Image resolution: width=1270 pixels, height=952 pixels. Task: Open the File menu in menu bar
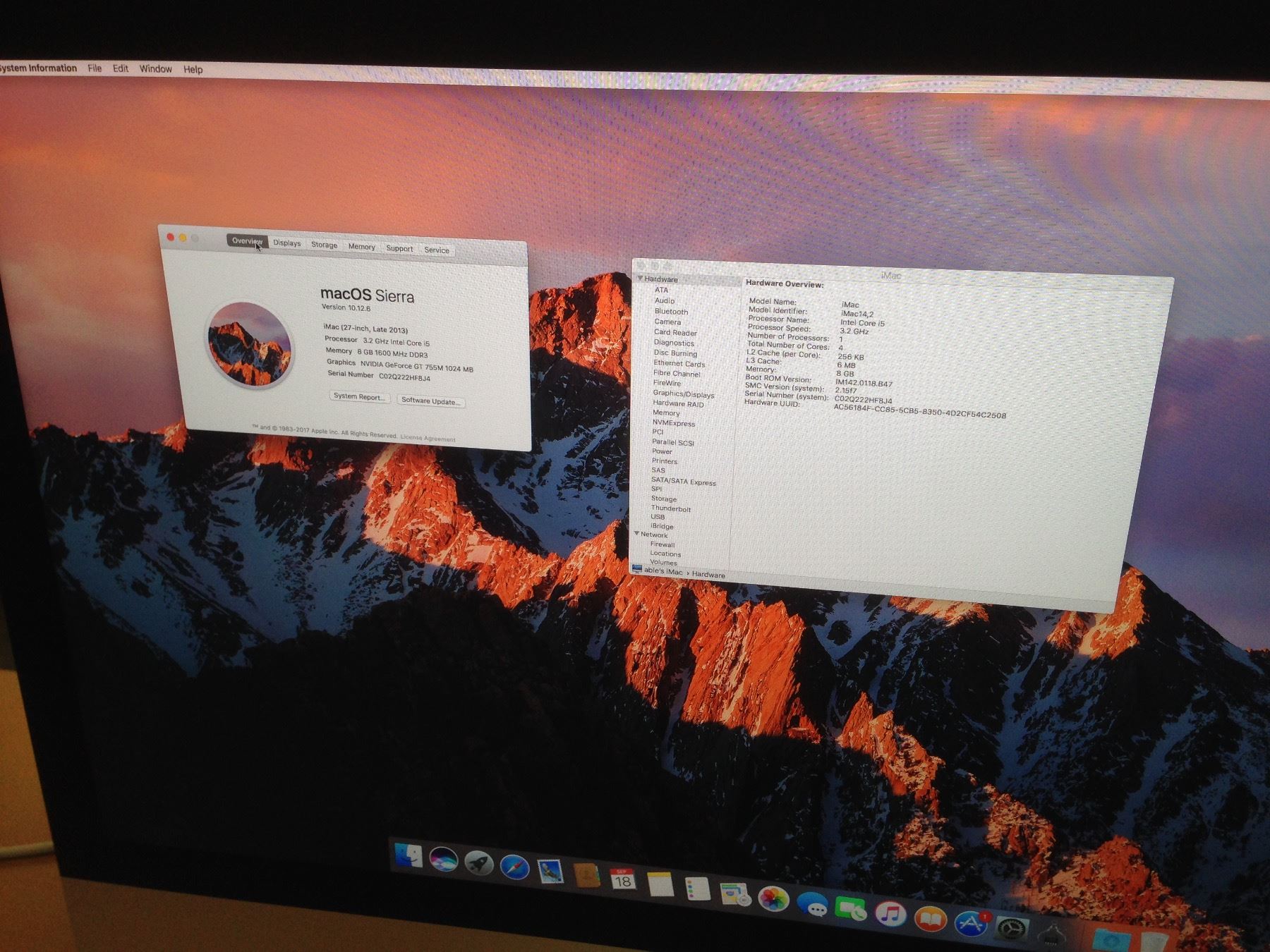pos(95,68)
